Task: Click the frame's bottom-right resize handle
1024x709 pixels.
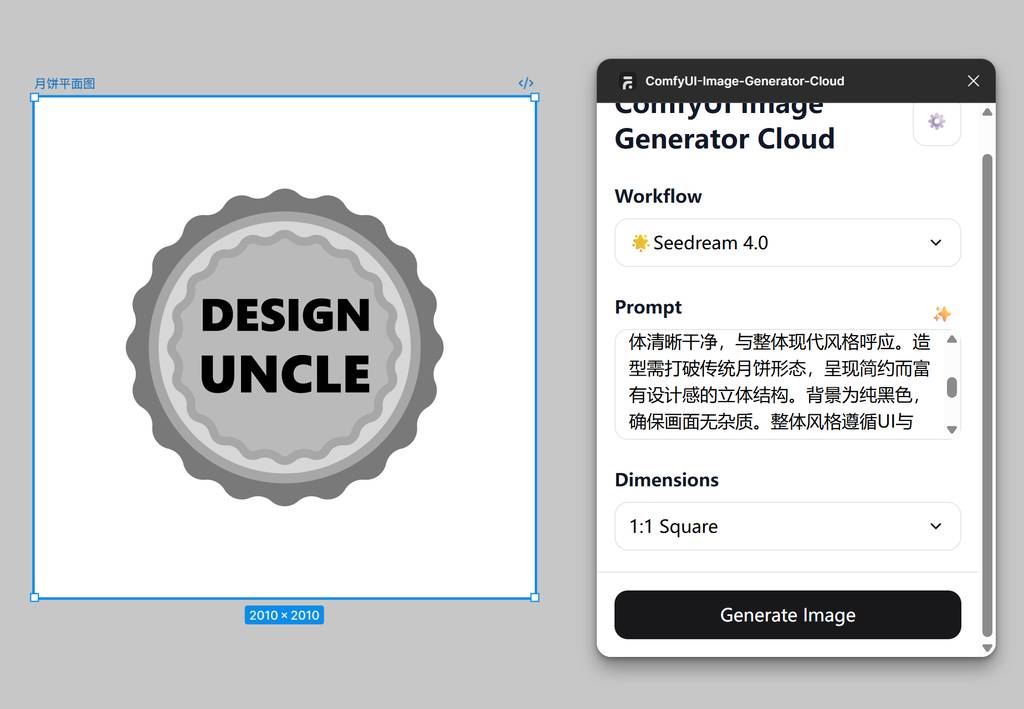Action: (535, 597)
